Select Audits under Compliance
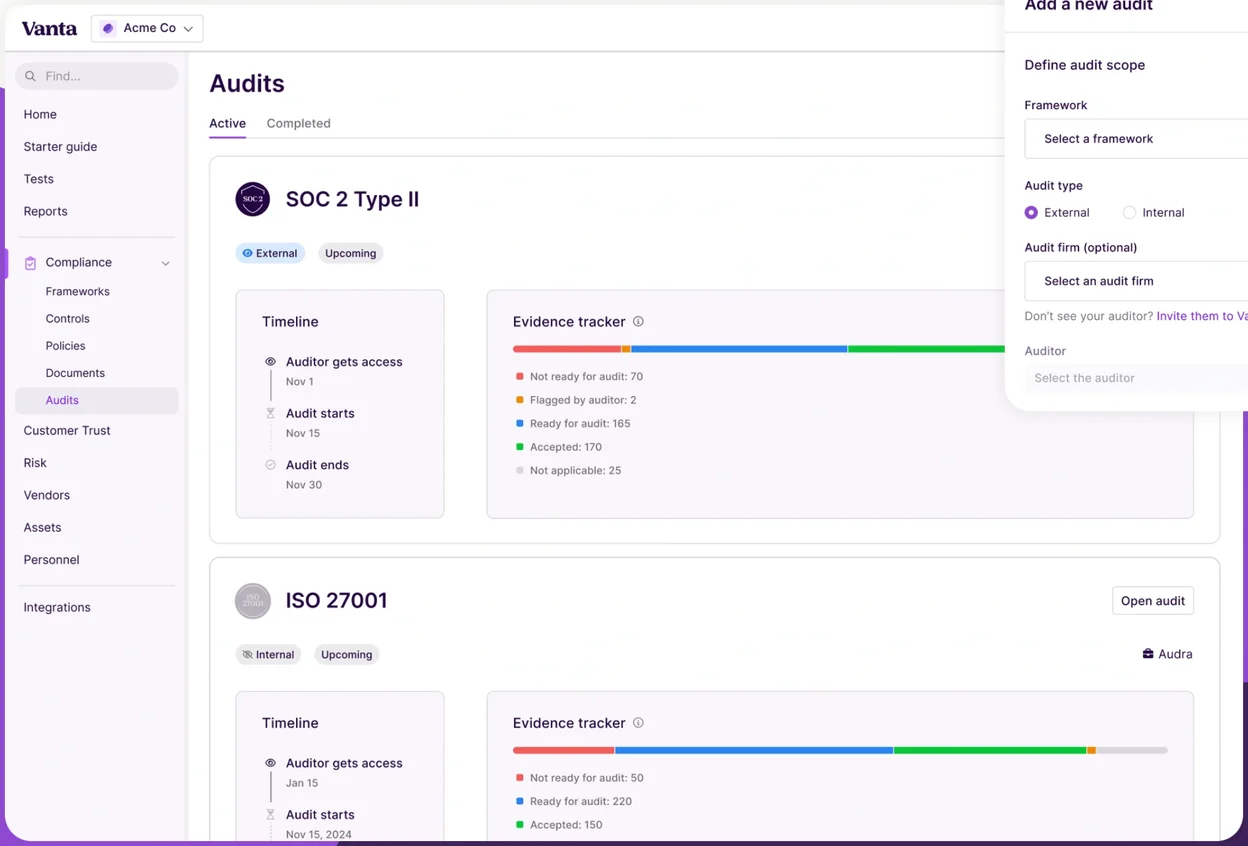 (97, 400)
